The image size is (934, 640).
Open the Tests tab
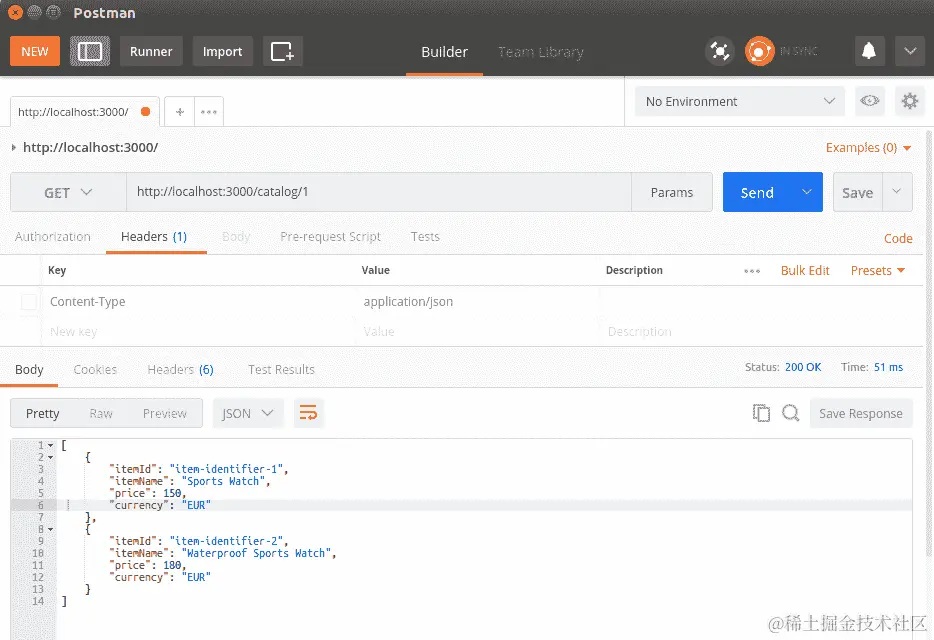(425, 237)
